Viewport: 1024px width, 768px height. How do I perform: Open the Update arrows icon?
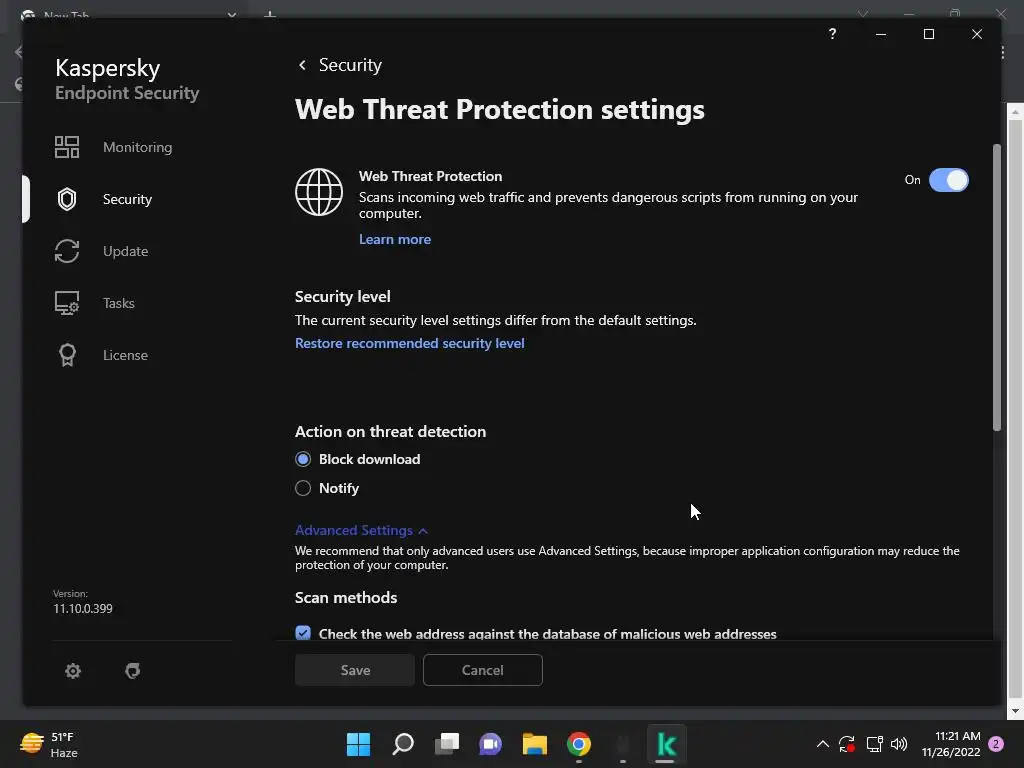click(x=67, y=251)
